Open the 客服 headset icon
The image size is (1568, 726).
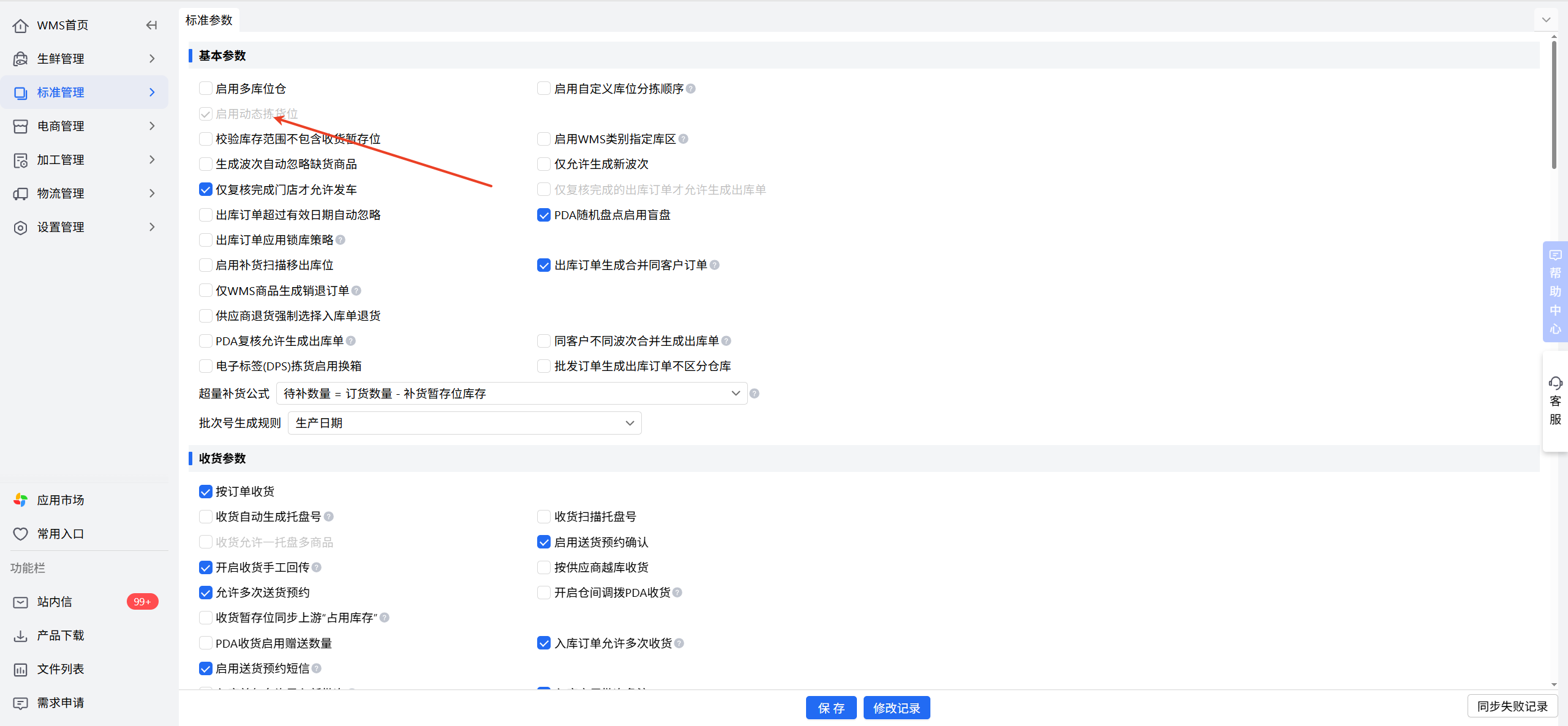pos(1555,384)
